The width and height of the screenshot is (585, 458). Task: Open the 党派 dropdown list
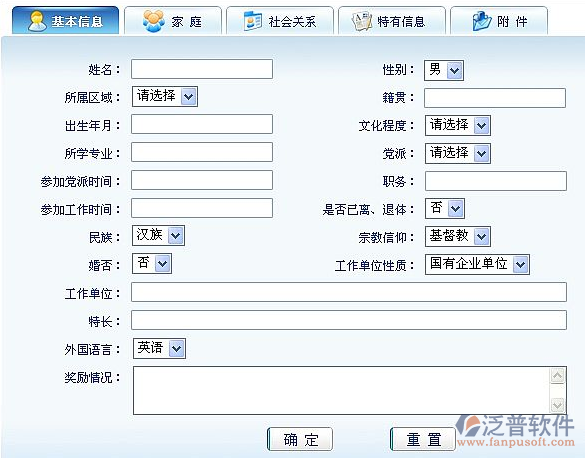tap(458, 153)
